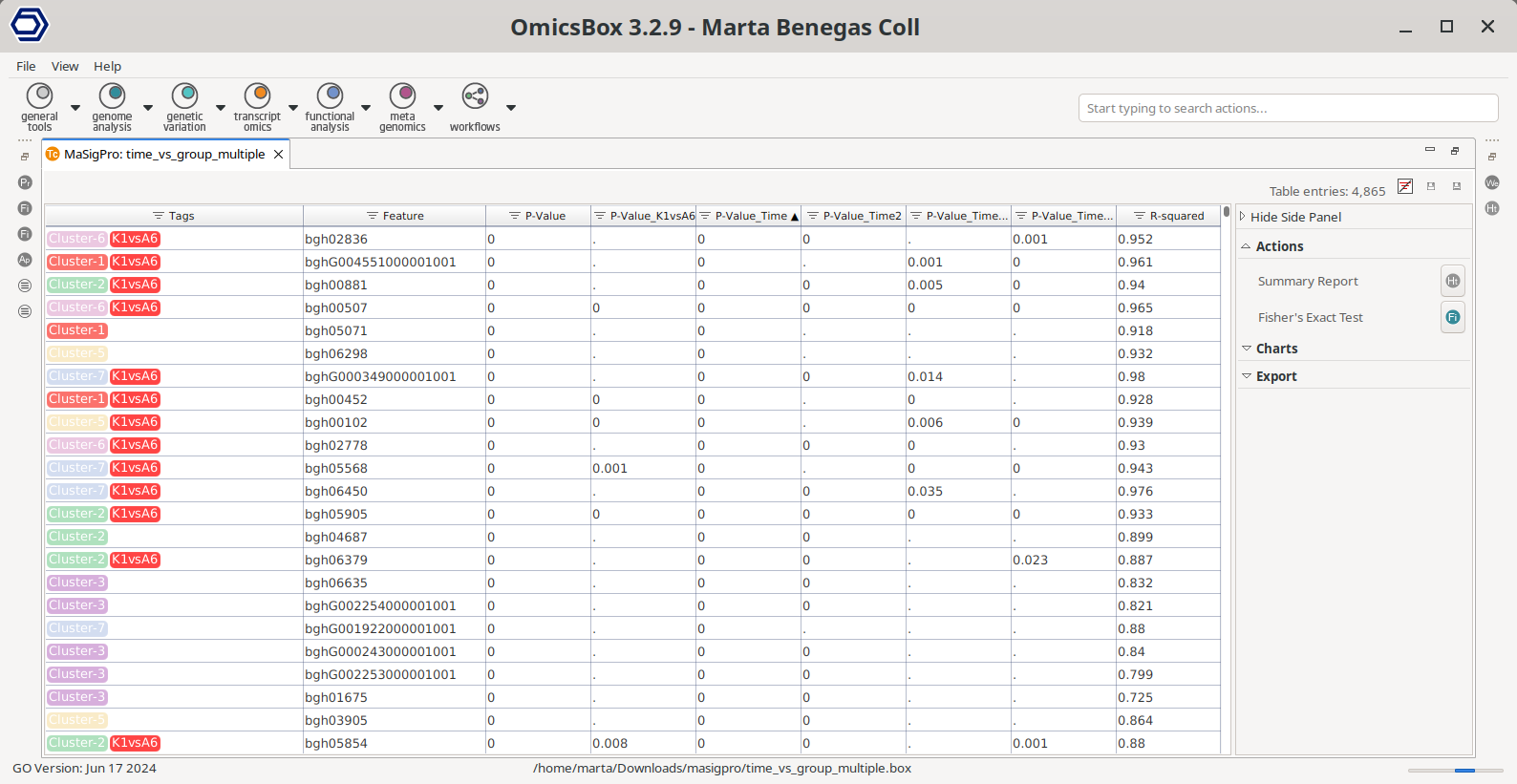Expand the Export section
This screenshot has width=1517, height=784.
(1275, 376)
